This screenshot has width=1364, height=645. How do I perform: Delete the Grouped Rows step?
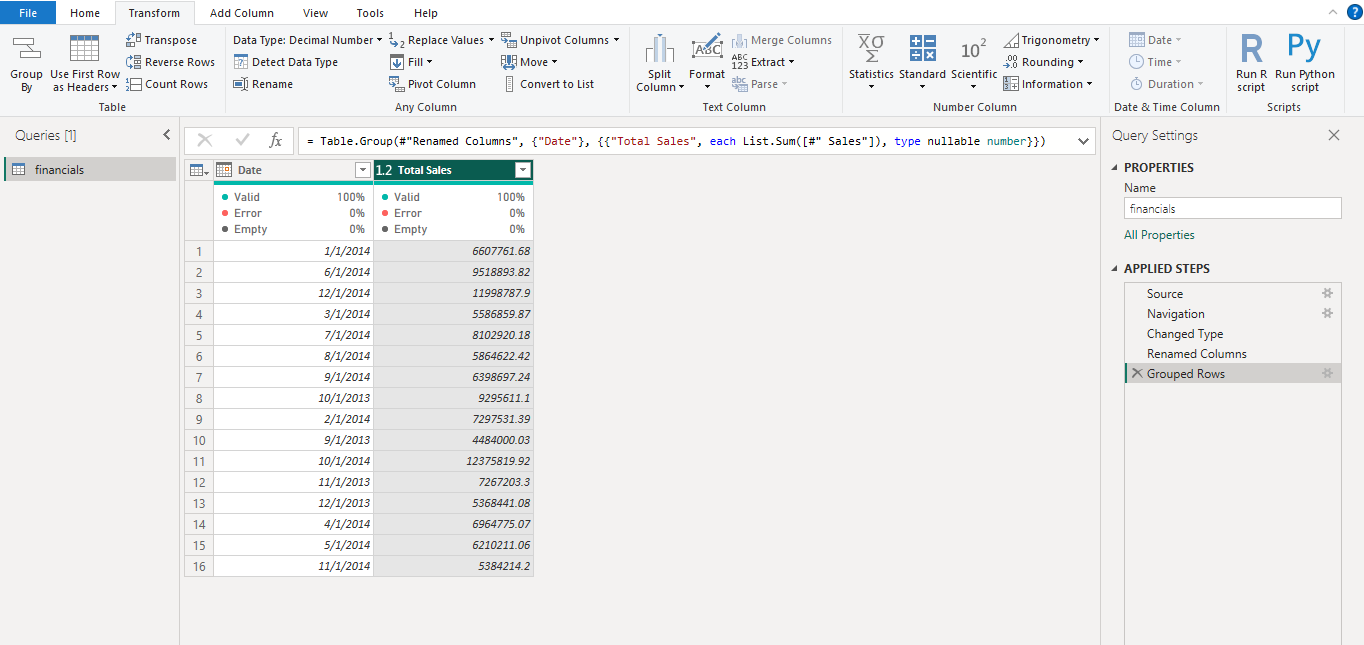pyautogui.click(x=1137, y=373)
